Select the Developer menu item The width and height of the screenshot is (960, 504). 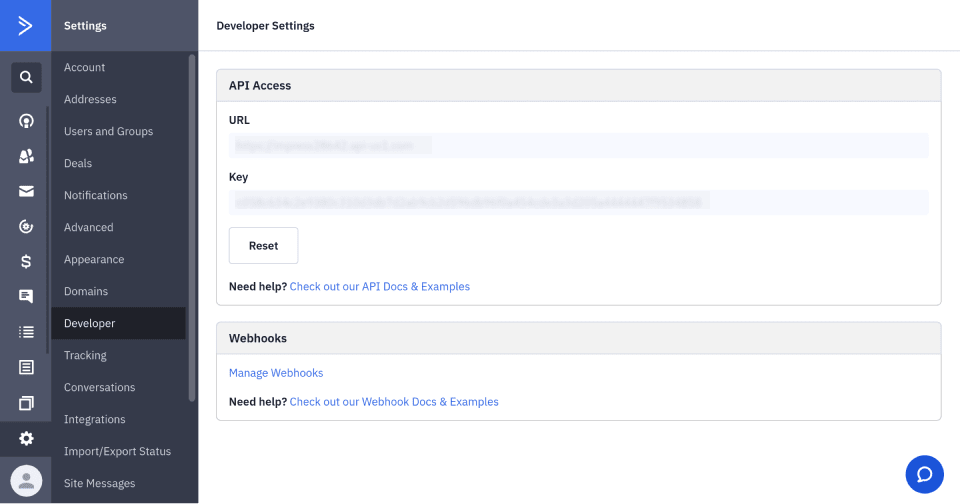click(118, 323)
